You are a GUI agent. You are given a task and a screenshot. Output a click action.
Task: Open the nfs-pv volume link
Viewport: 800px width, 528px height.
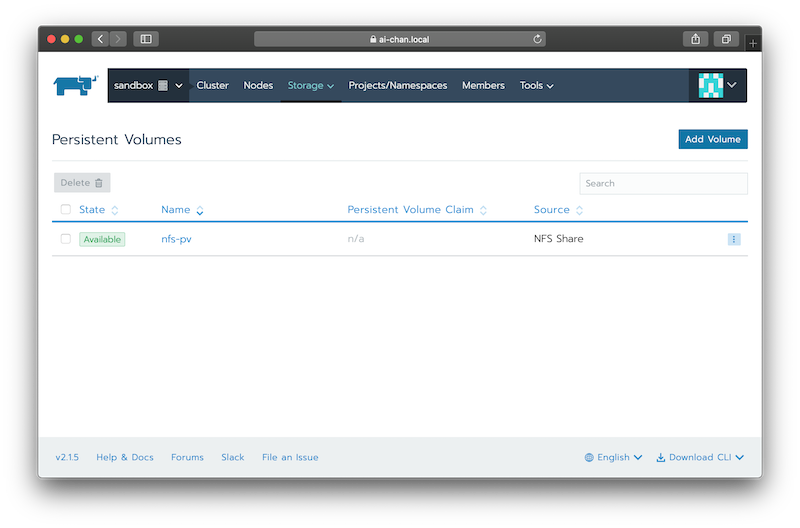[x=176, y=239]
